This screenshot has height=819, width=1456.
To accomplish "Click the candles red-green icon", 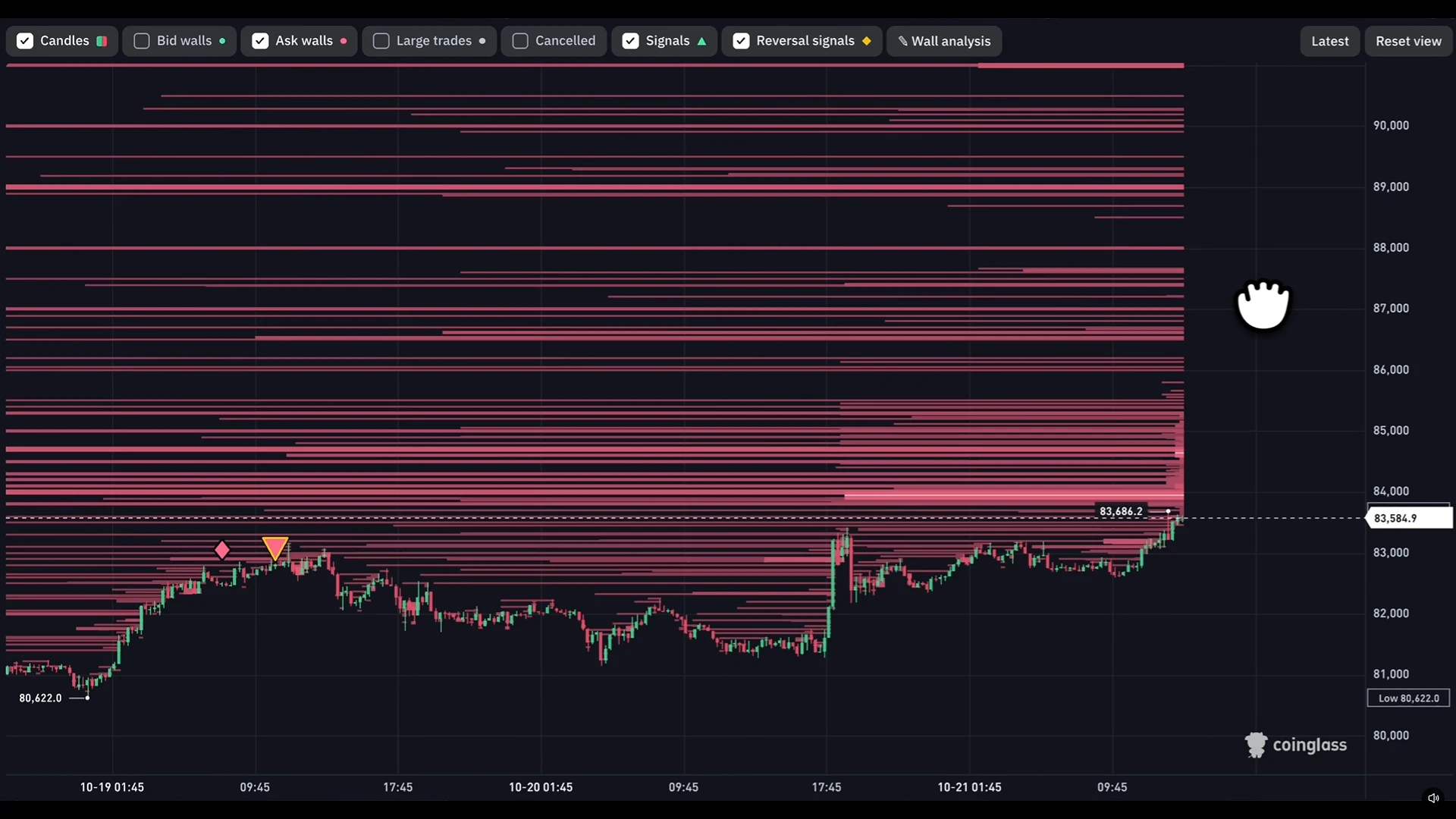I will (102, 41).
